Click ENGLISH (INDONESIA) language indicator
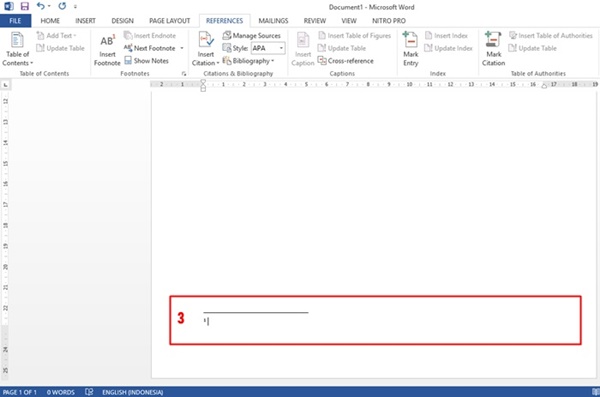Viewport: 600px width, 397px height. 132,392
